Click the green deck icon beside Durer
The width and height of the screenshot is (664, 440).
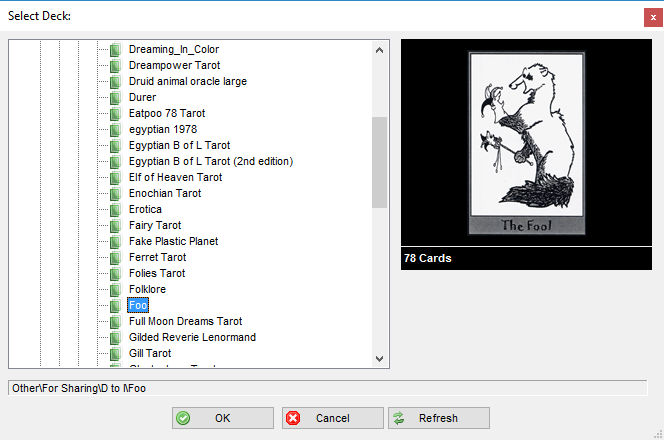[x=115, y=98]
